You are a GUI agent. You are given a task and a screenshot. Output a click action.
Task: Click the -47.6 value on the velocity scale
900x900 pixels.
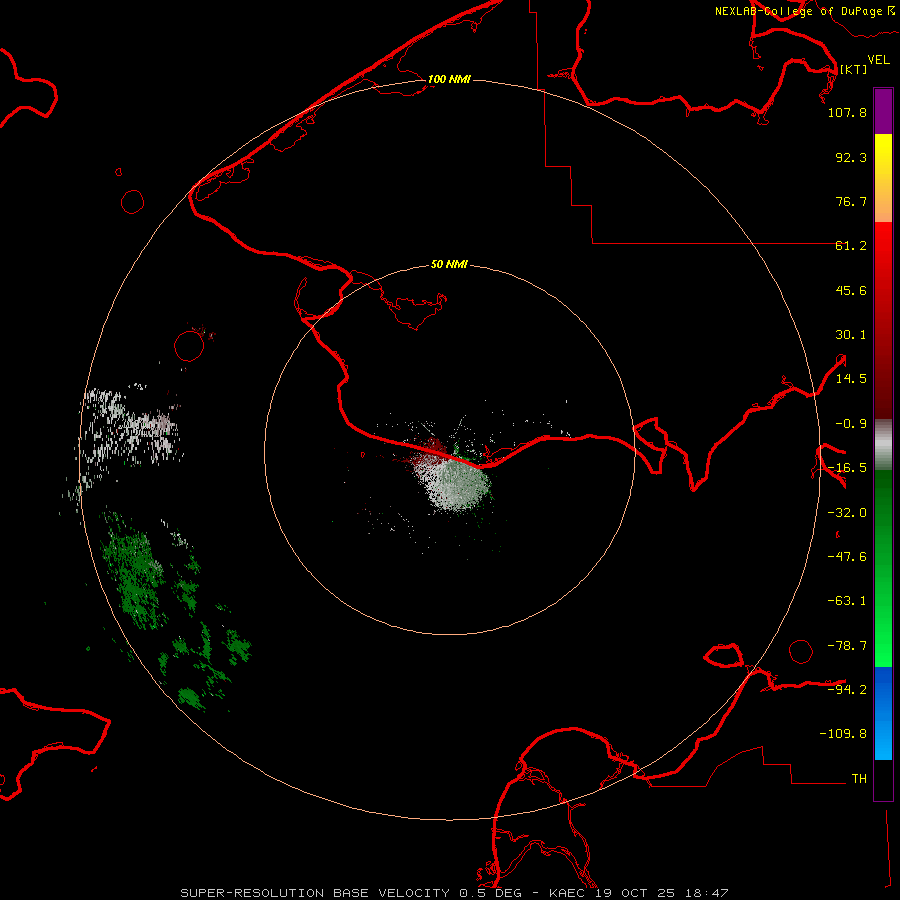tap(847, 557)
